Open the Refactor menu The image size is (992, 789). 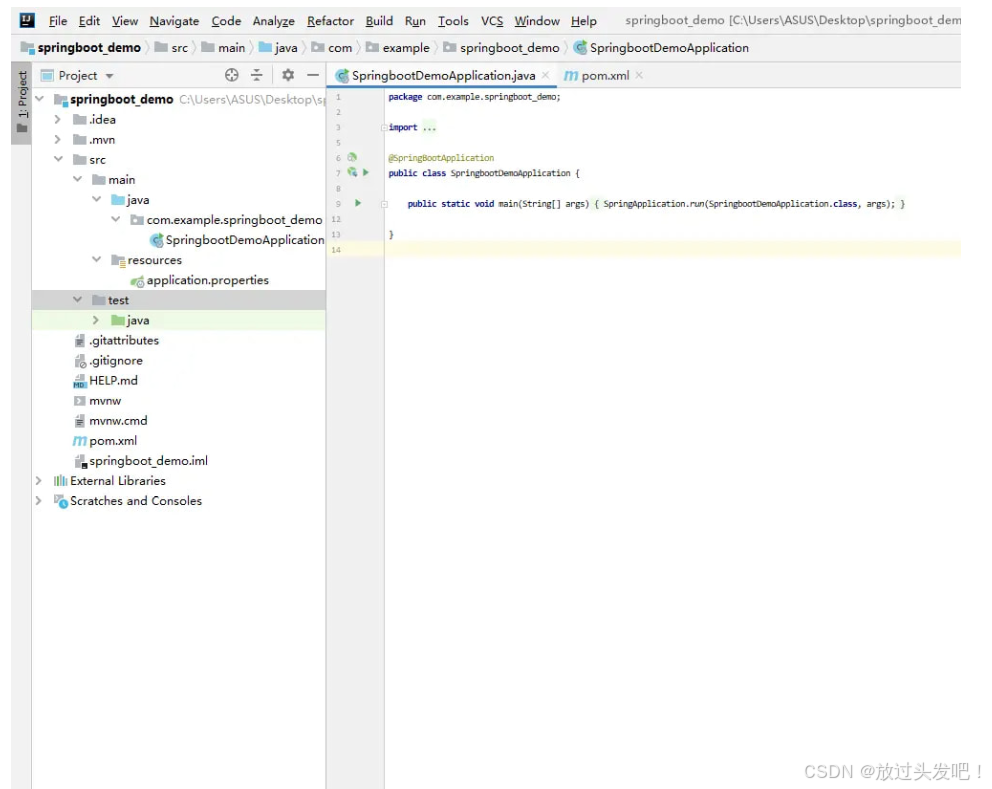330,20
